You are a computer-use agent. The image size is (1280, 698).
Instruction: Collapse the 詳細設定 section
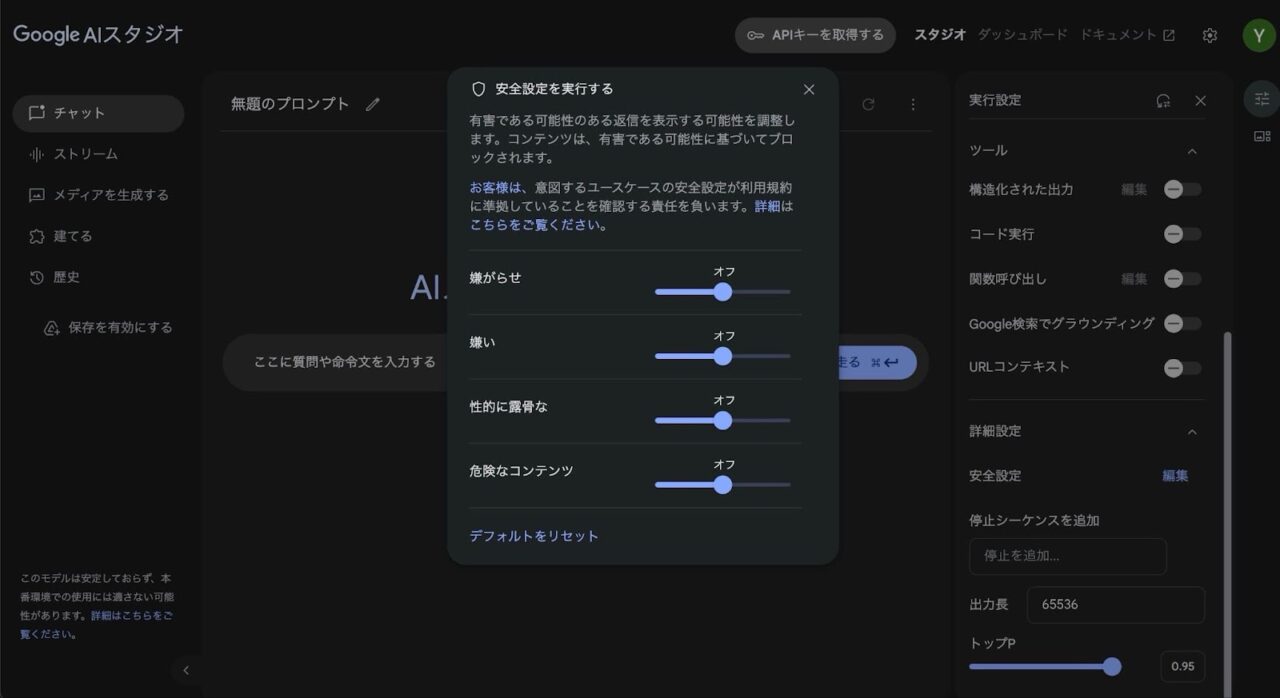coord(1191,432)
